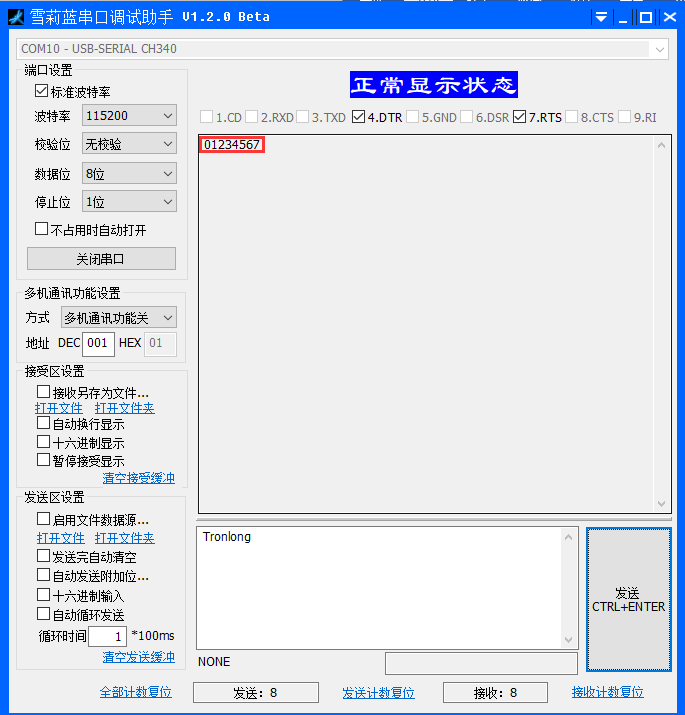Click send area scrollbar up arrow
Screen dimensions: 685x715
coord(568,537)
